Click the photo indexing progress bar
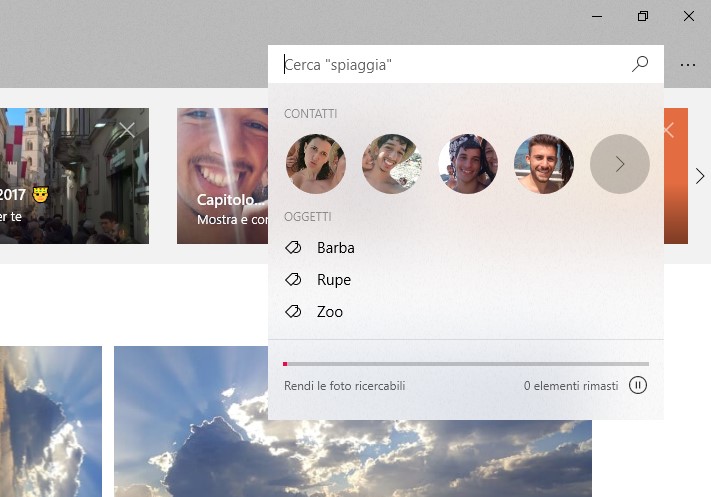 click(466, 364)
